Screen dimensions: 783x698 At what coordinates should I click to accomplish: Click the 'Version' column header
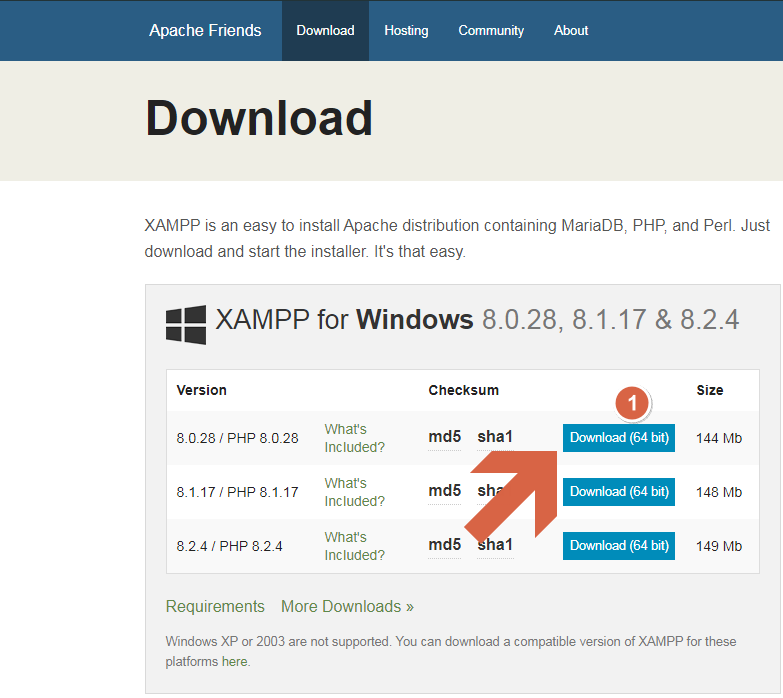pyautogui.click(x=201, y=390)
